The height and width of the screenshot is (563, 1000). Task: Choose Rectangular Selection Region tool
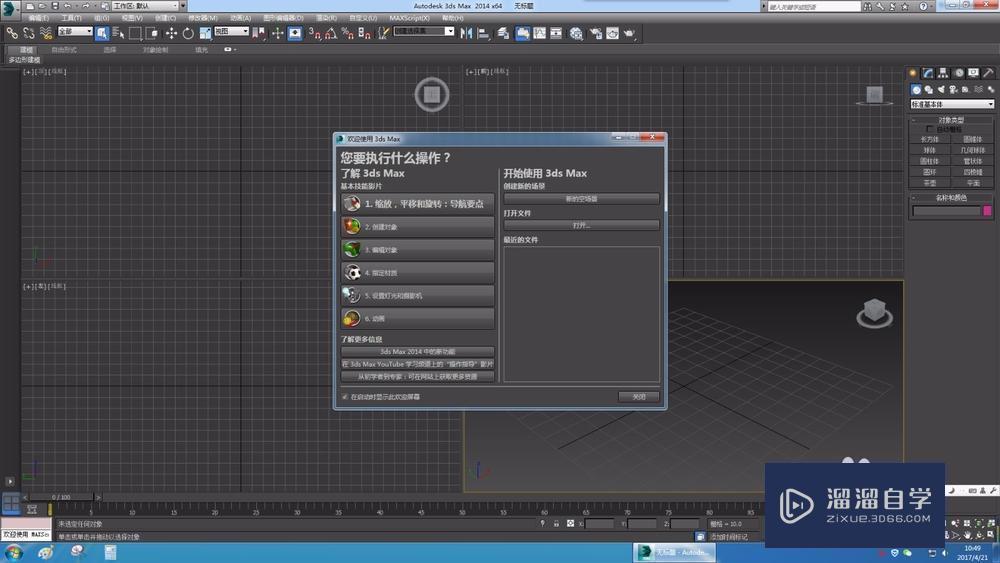click(135, 33)
